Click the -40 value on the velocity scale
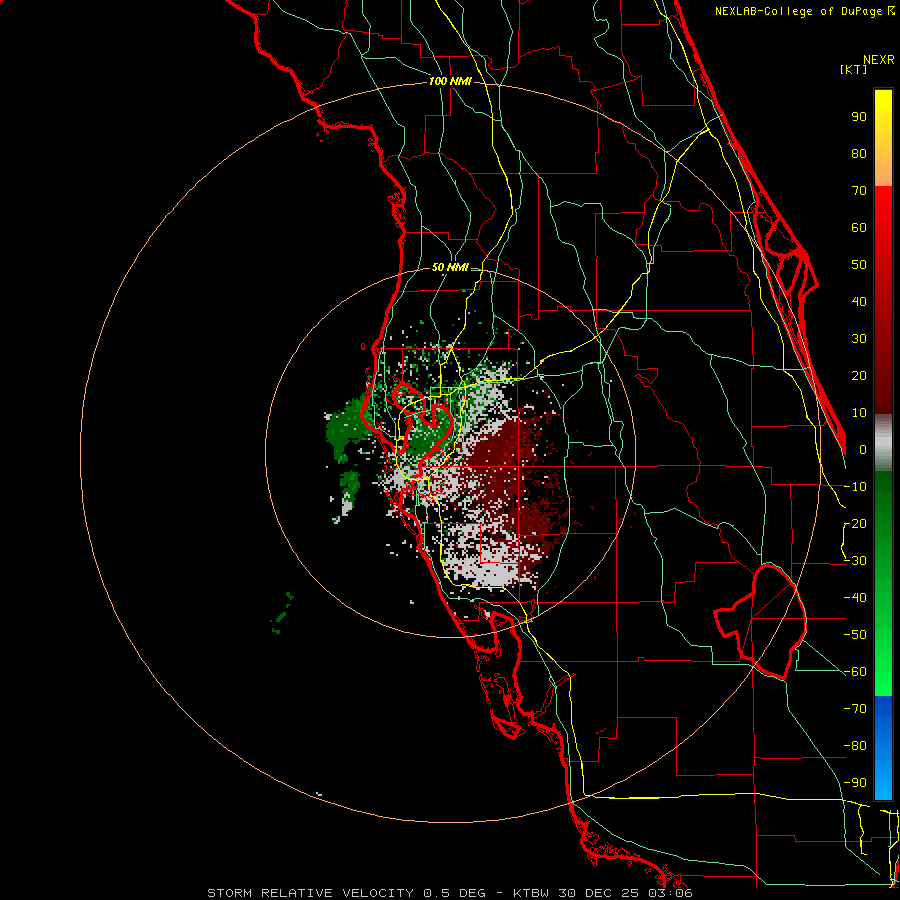This screenshot has height=900, width=900. (855, 598)
